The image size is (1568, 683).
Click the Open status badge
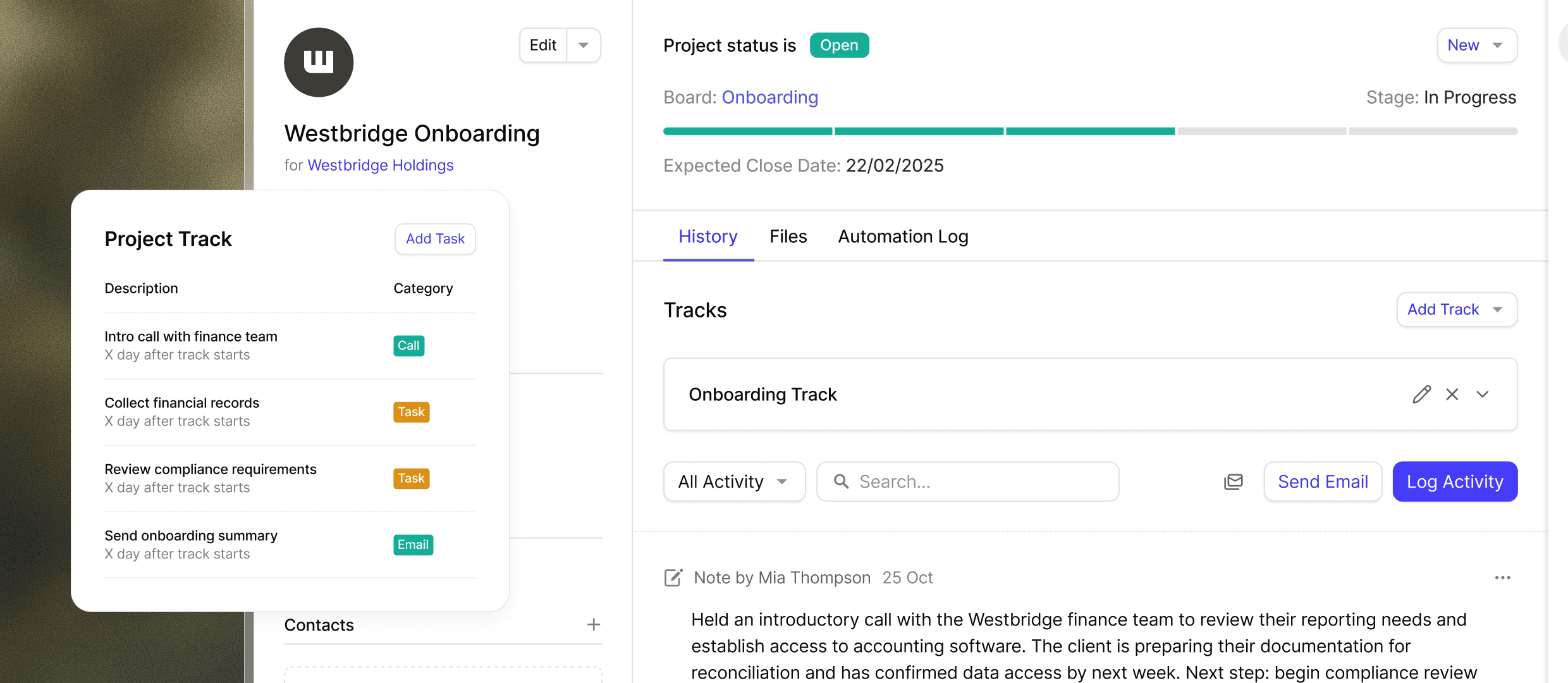click(x=839, y=45)
